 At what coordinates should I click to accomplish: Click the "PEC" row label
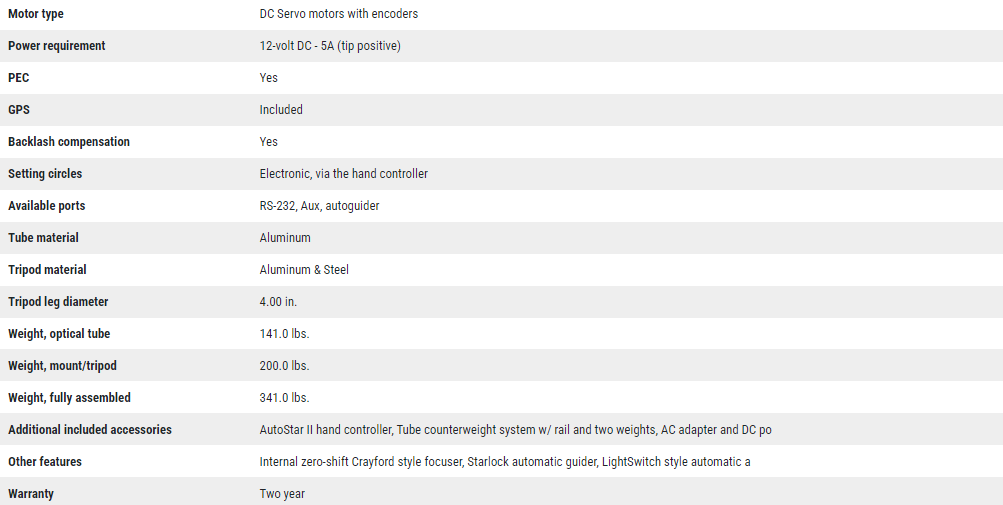pos(18,78)
